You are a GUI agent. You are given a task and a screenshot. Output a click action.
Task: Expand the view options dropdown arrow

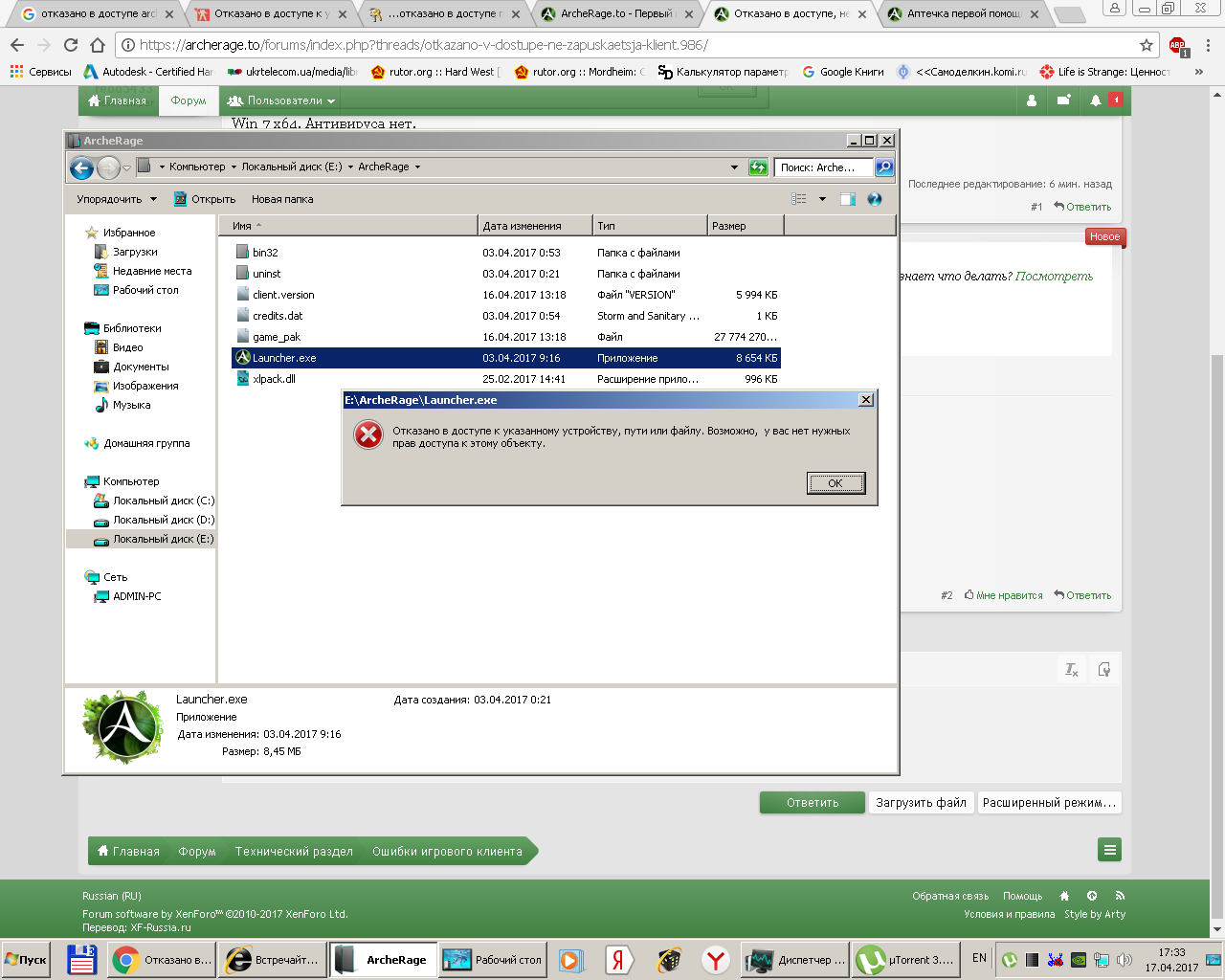(822, 199)
